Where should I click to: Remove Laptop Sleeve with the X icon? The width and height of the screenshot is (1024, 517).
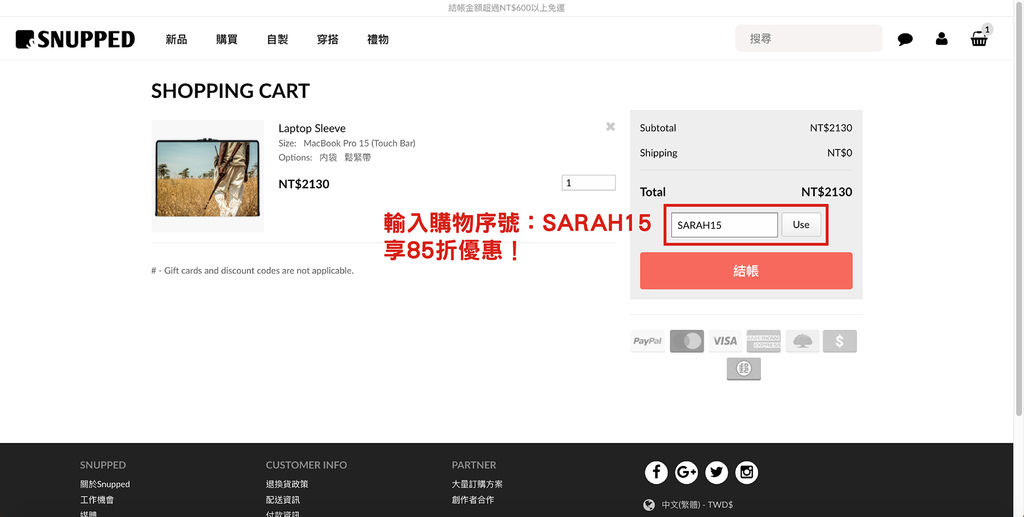[611, 127]
